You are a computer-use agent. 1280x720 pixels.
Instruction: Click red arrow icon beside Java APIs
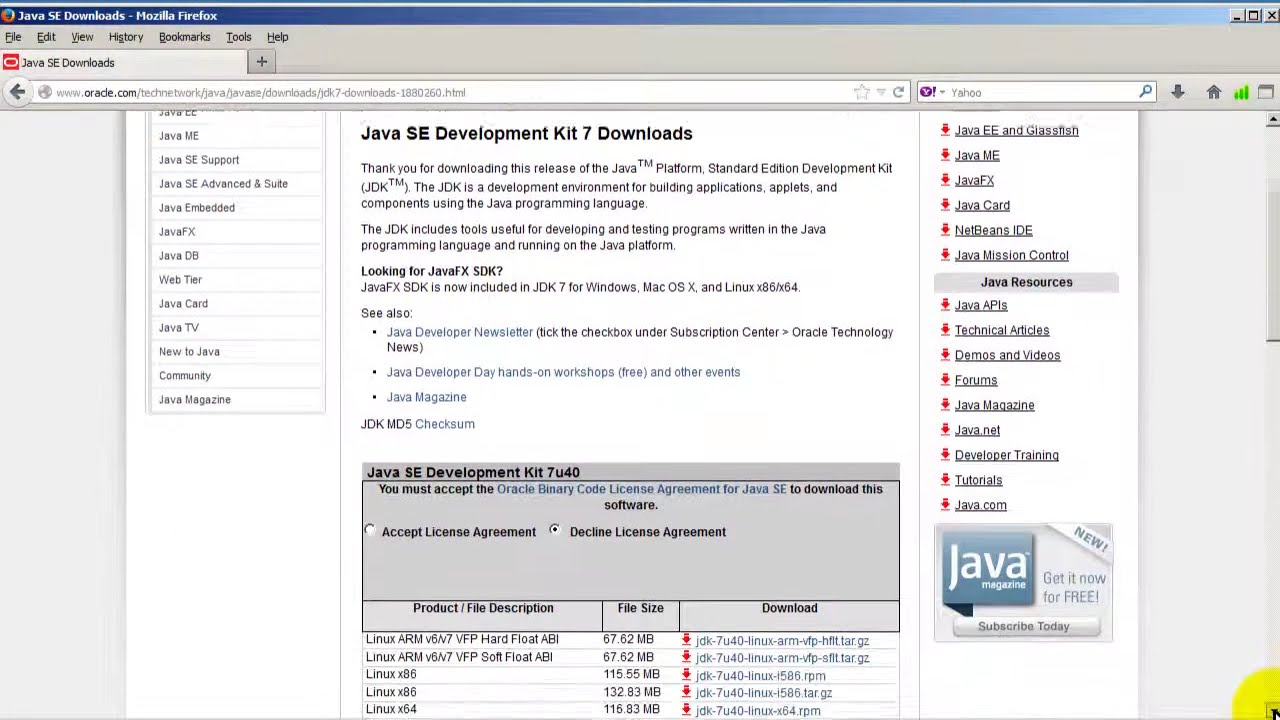[945, 305]
